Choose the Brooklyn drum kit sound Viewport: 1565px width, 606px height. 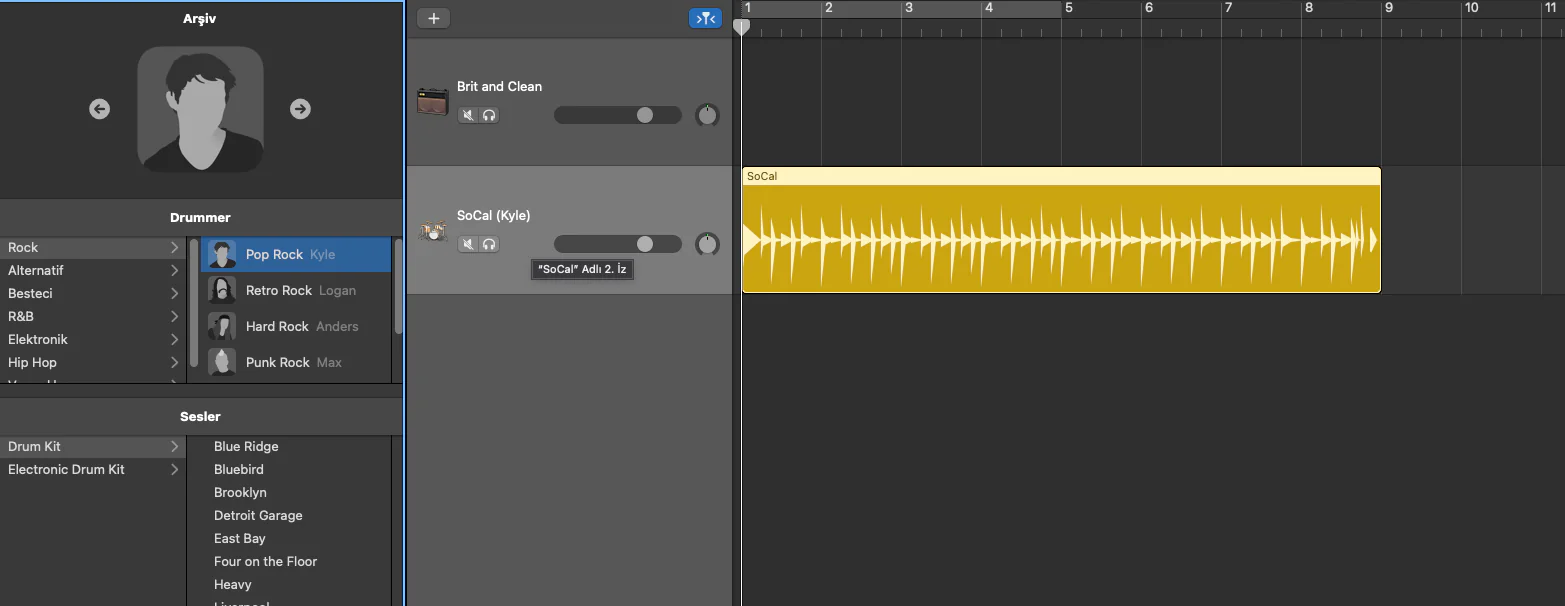click(240, 492)
